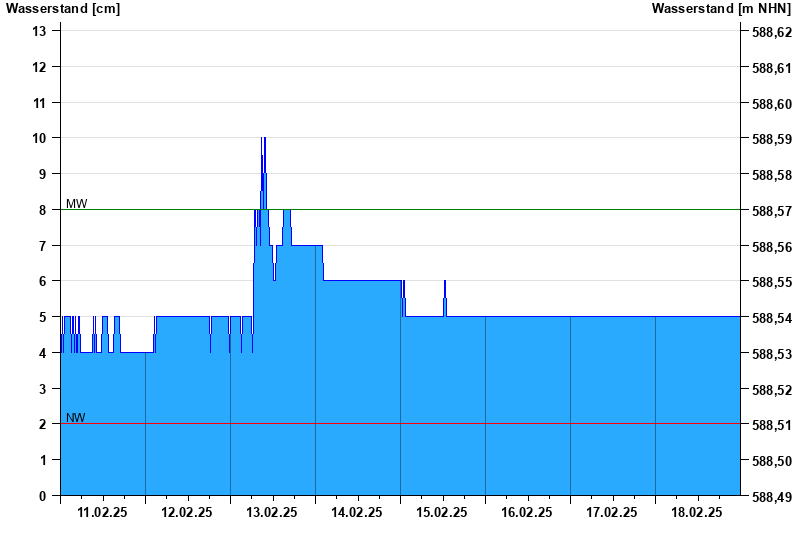Click the 15.02.25 date label
This screenshot has height=550, width=800.
coord(442,512)
